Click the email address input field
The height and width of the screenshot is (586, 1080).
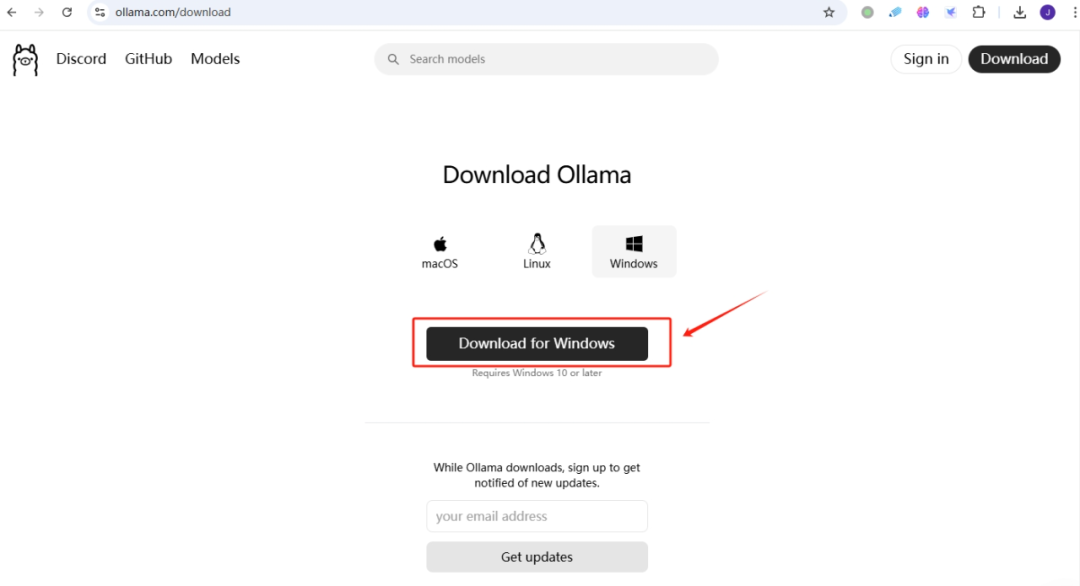click(537, 516)
